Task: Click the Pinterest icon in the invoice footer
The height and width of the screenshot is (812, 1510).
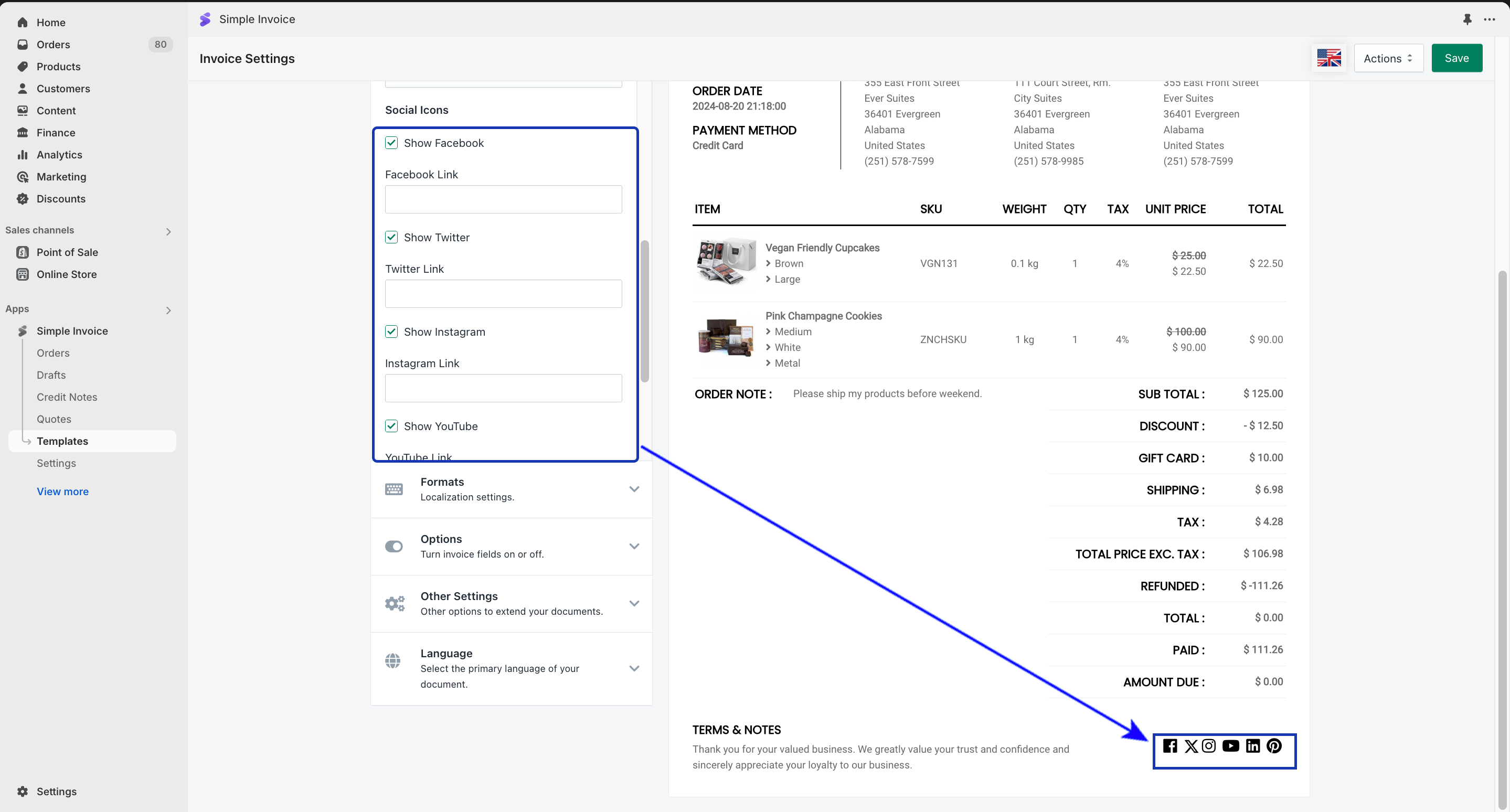Action: click(1274, 746)
